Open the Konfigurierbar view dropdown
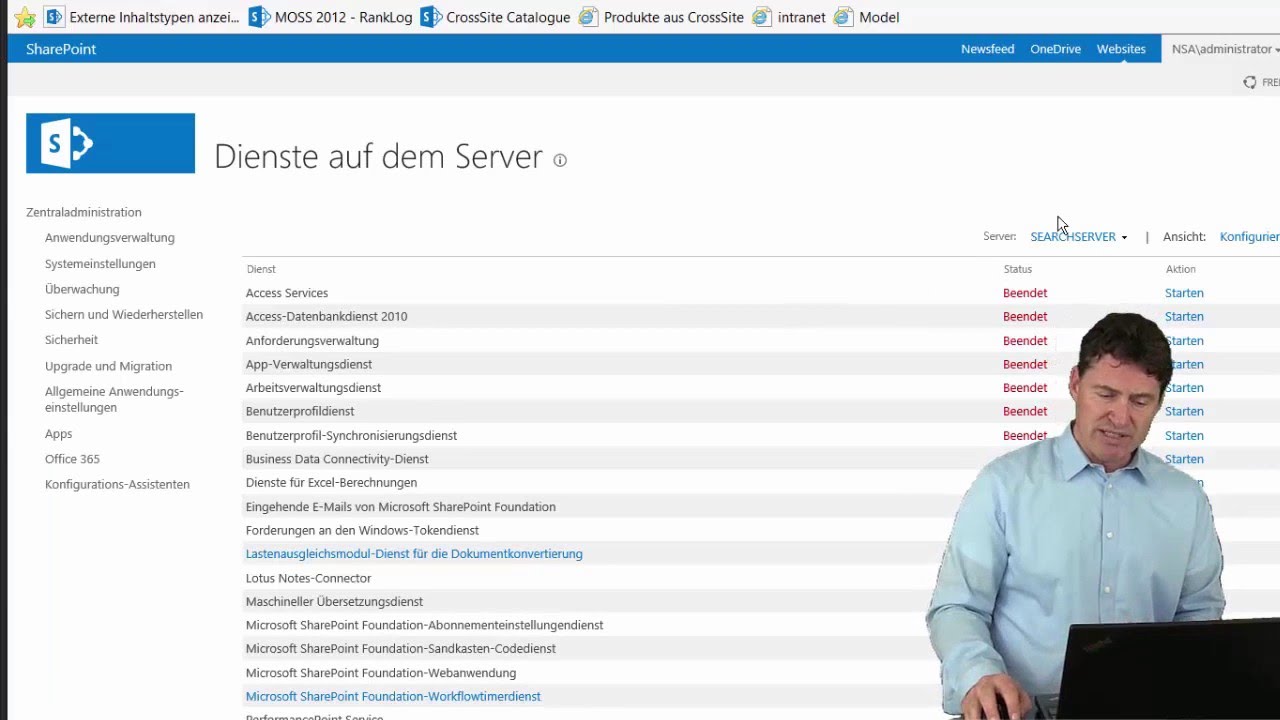The width and height of the screenshot is (1280, 720). click(1250, 237)
